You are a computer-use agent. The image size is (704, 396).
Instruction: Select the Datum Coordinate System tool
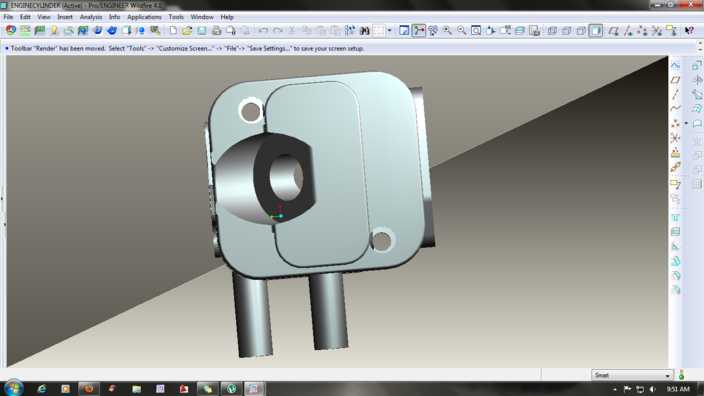pos(675,138)
